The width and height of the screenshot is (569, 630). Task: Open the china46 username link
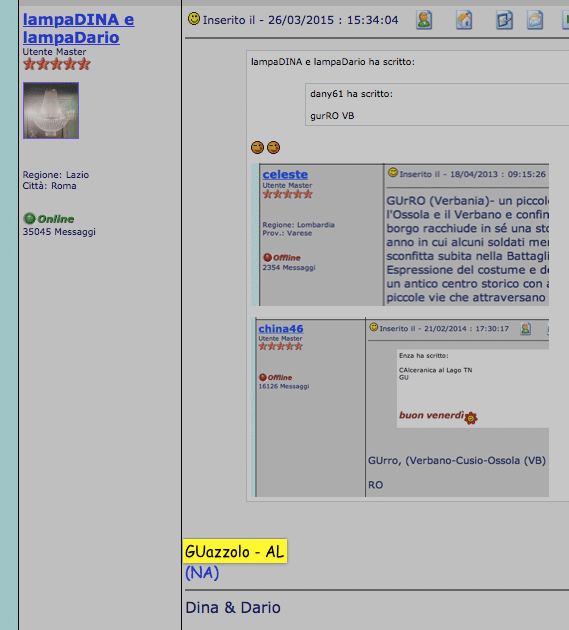280,329
